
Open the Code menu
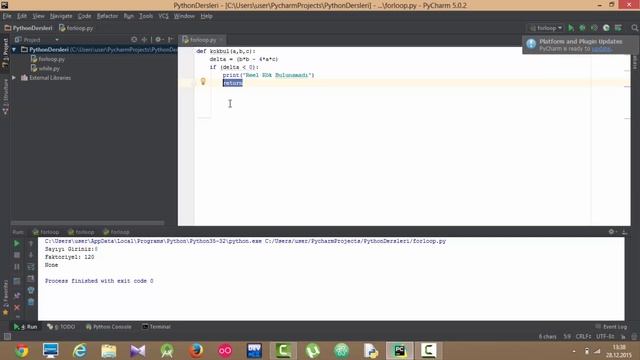point(84,16)
